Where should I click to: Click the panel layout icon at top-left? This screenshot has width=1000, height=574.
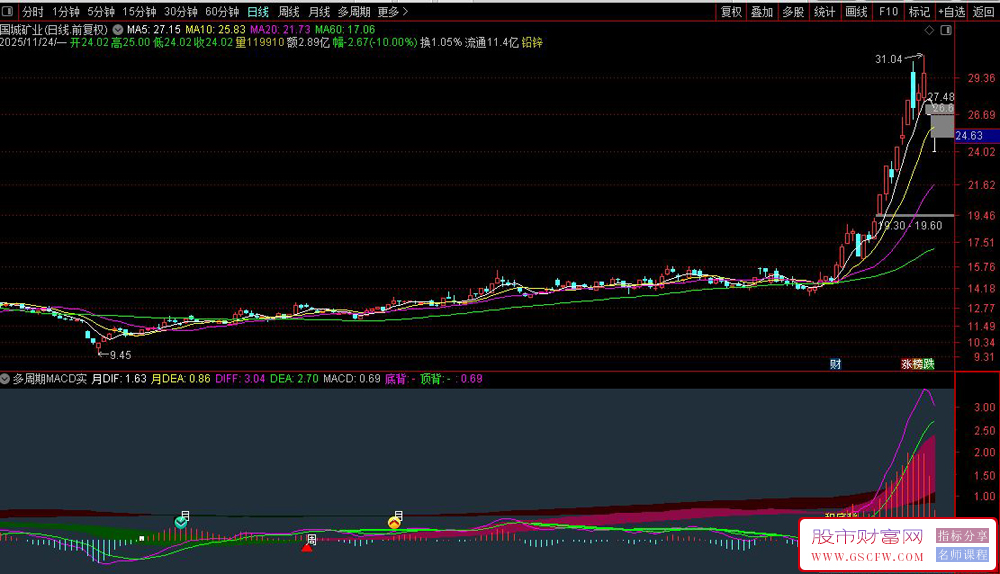(8, 12)
